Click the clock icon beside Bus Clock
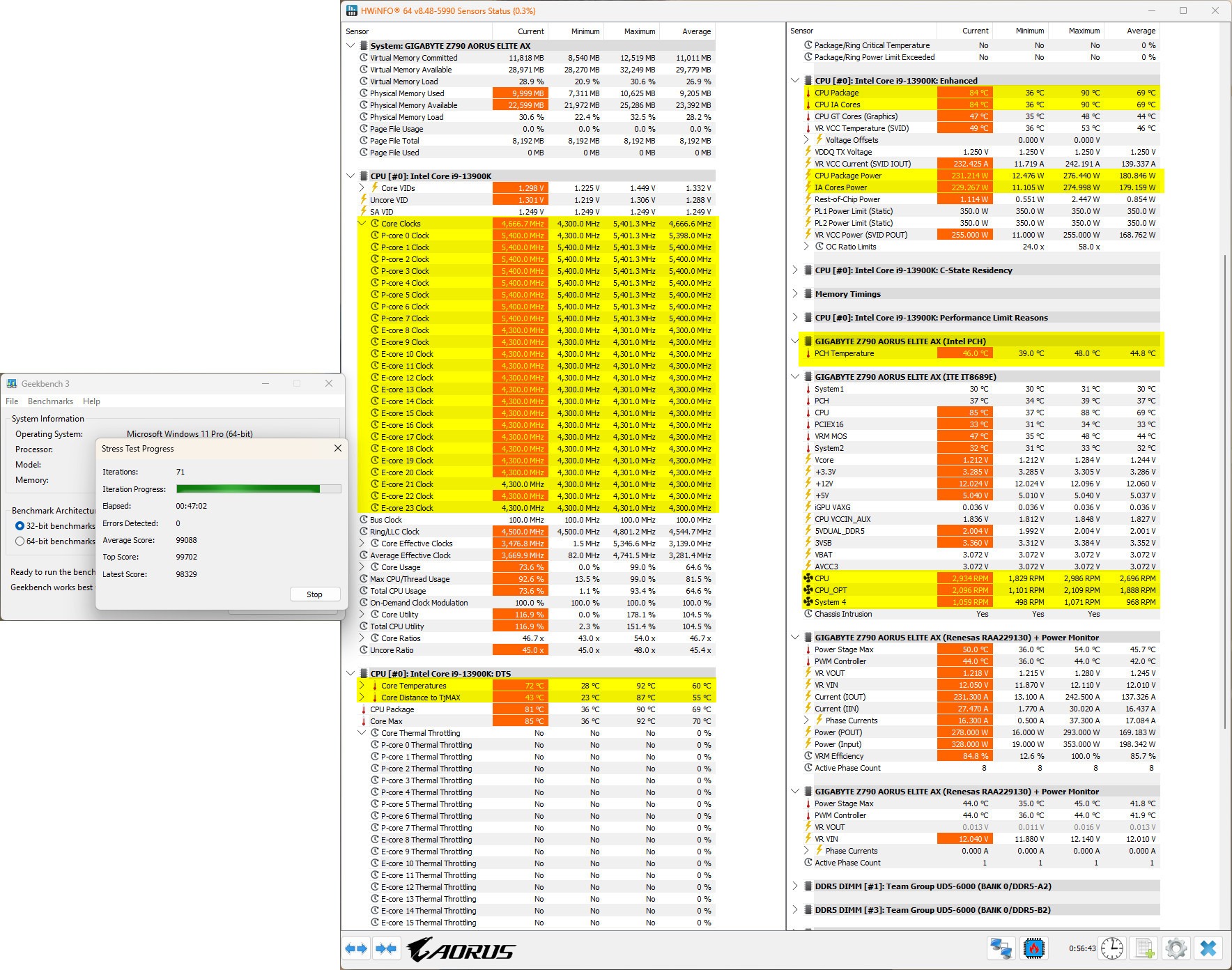The image size is (1232, 970). click(x=364, y=520)
